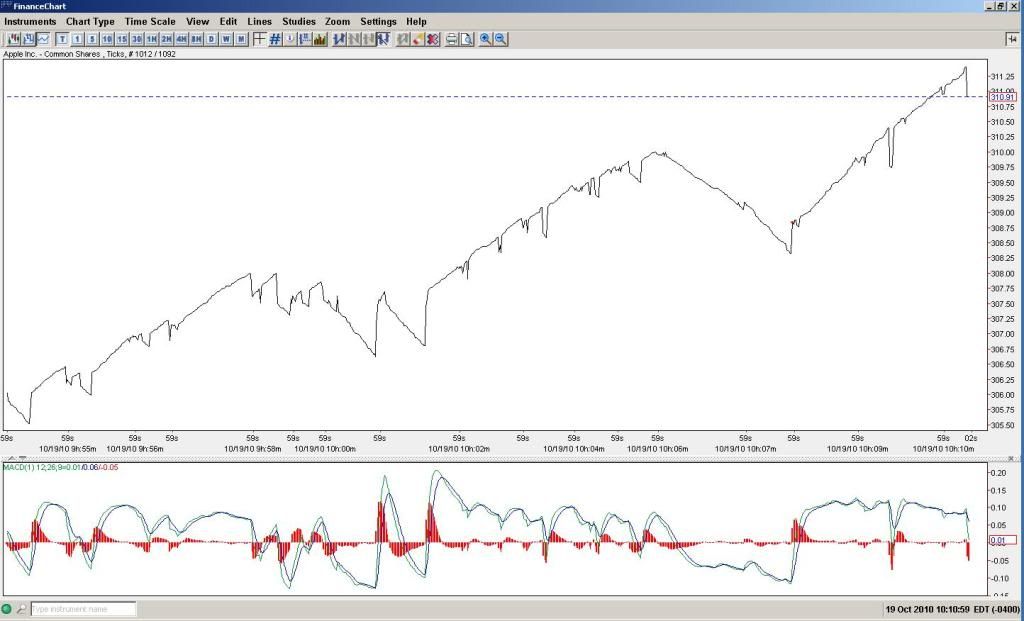Zoom out of the chart

click(500, 39)
